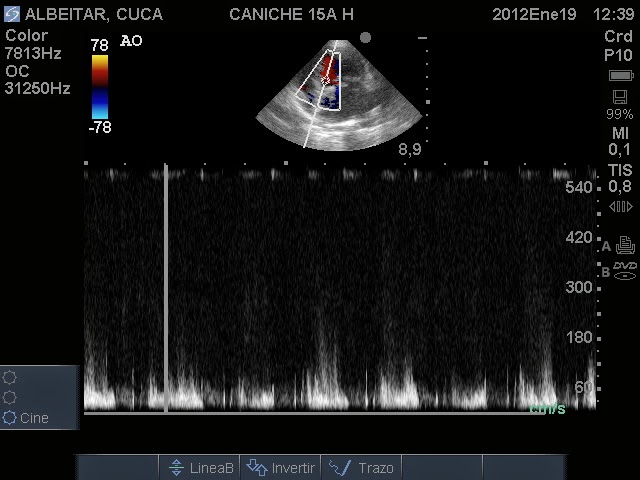
Task: Click the depth value '8,9'
Action: 410,149
